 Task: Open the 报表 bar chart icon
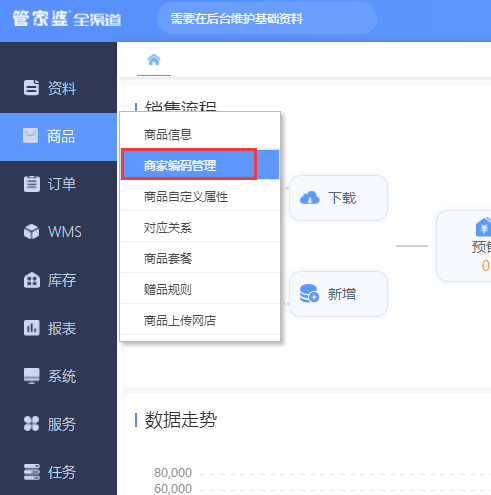(32, 328)
